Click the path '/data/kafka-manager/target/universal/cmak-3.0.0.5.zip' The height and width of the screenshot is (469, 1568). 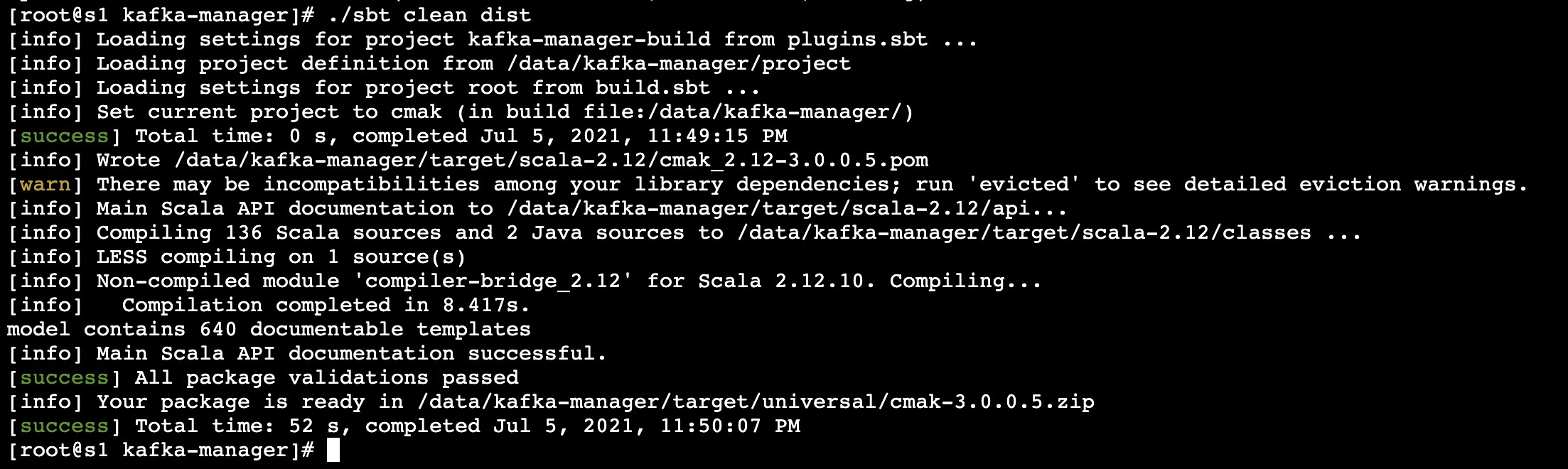[756, 402]
